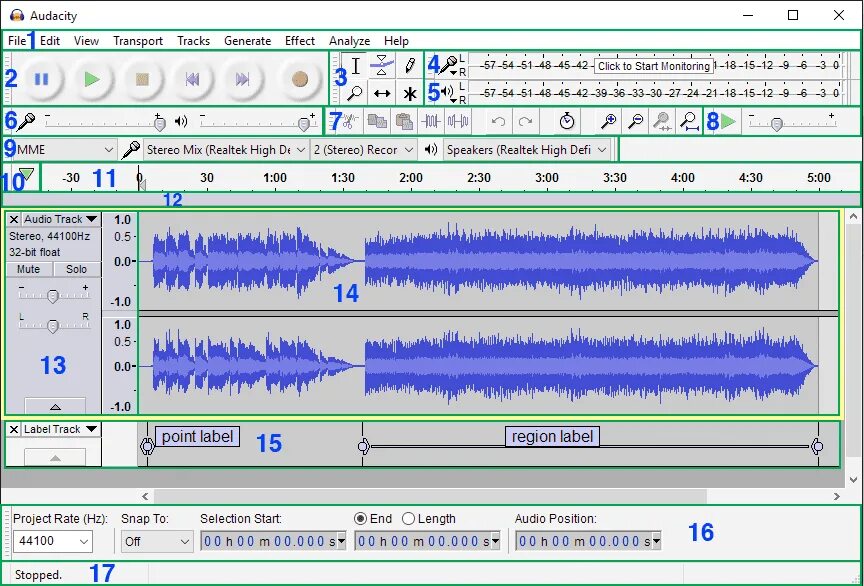
Task: Select the End radio button
Action: (x=360, y=519)
